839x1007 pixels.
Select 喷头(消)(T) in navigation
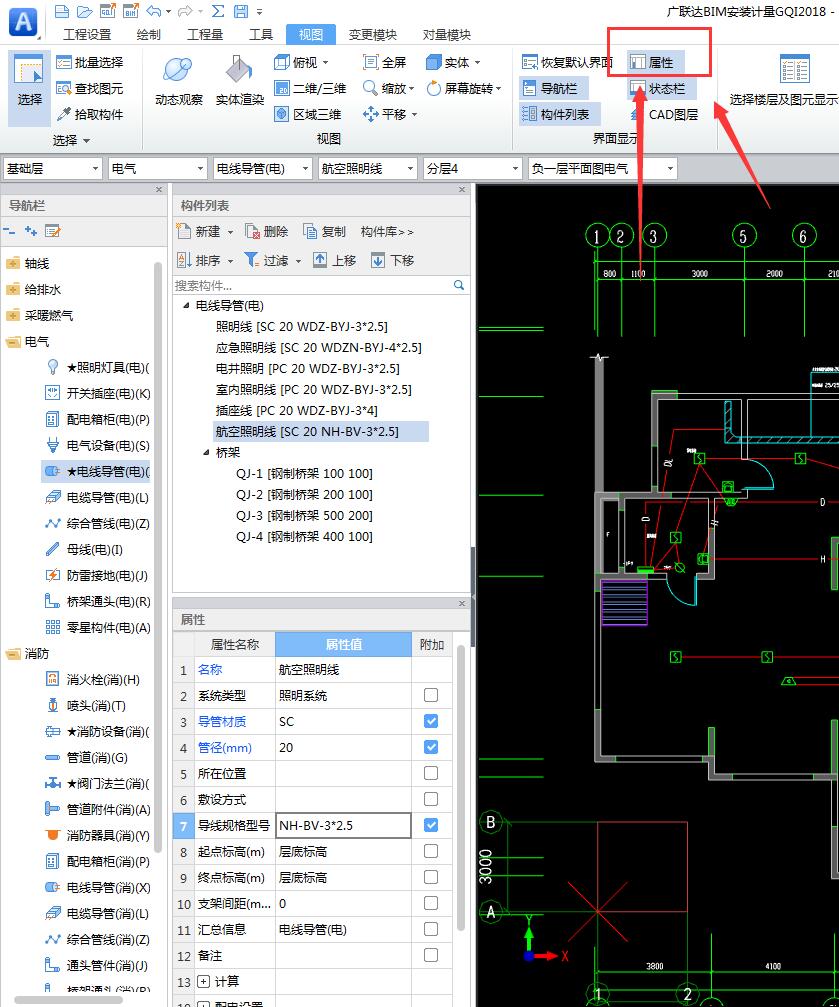pos(86,706)
